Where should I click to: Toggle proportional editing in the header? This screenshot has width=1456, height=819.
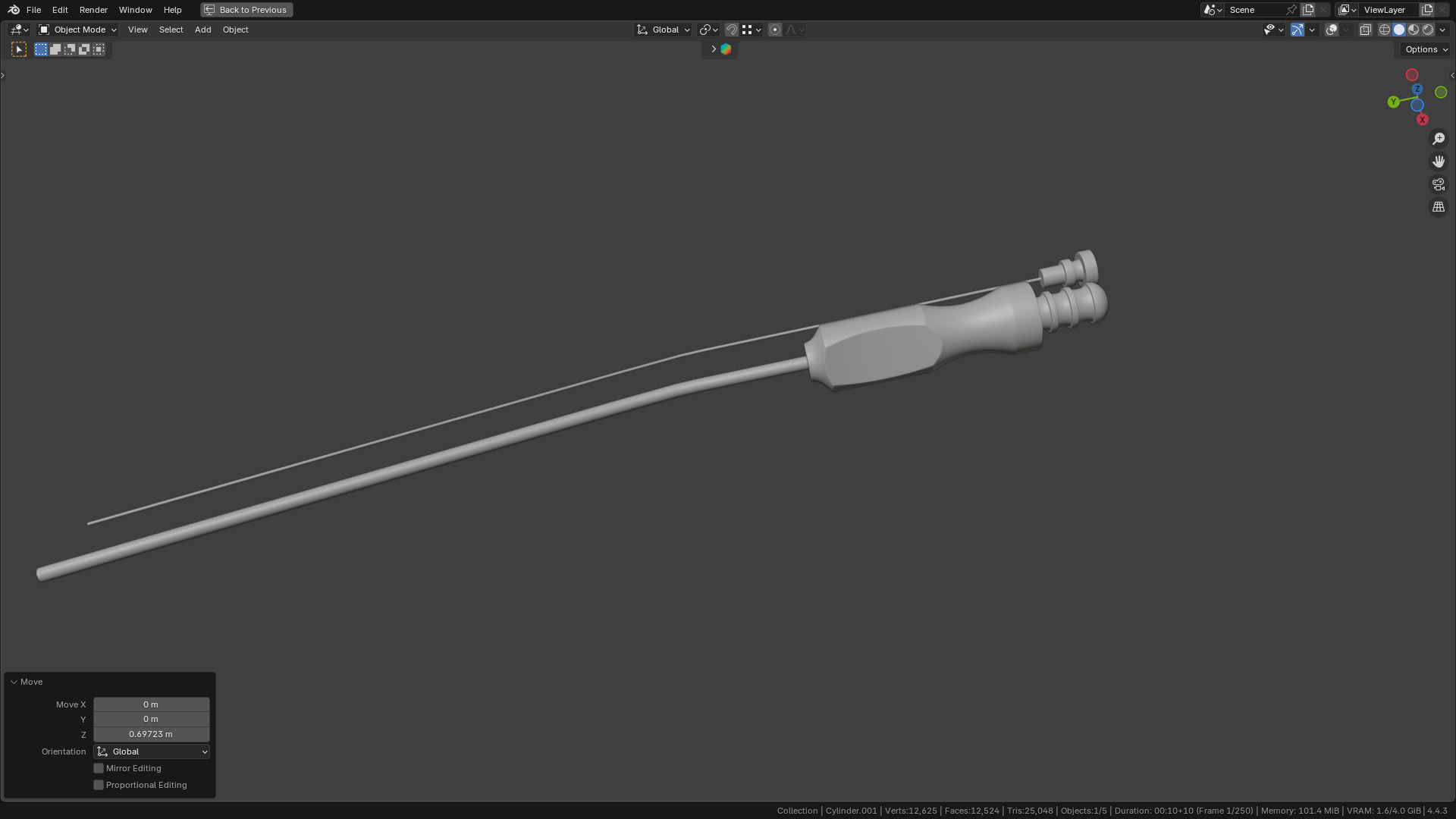775,30
